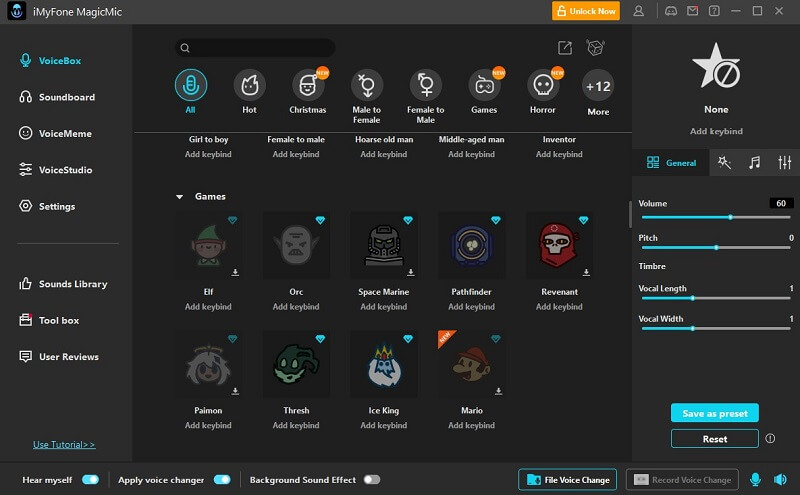Add keybind for Inventor voice

click(x=559, y=154)
